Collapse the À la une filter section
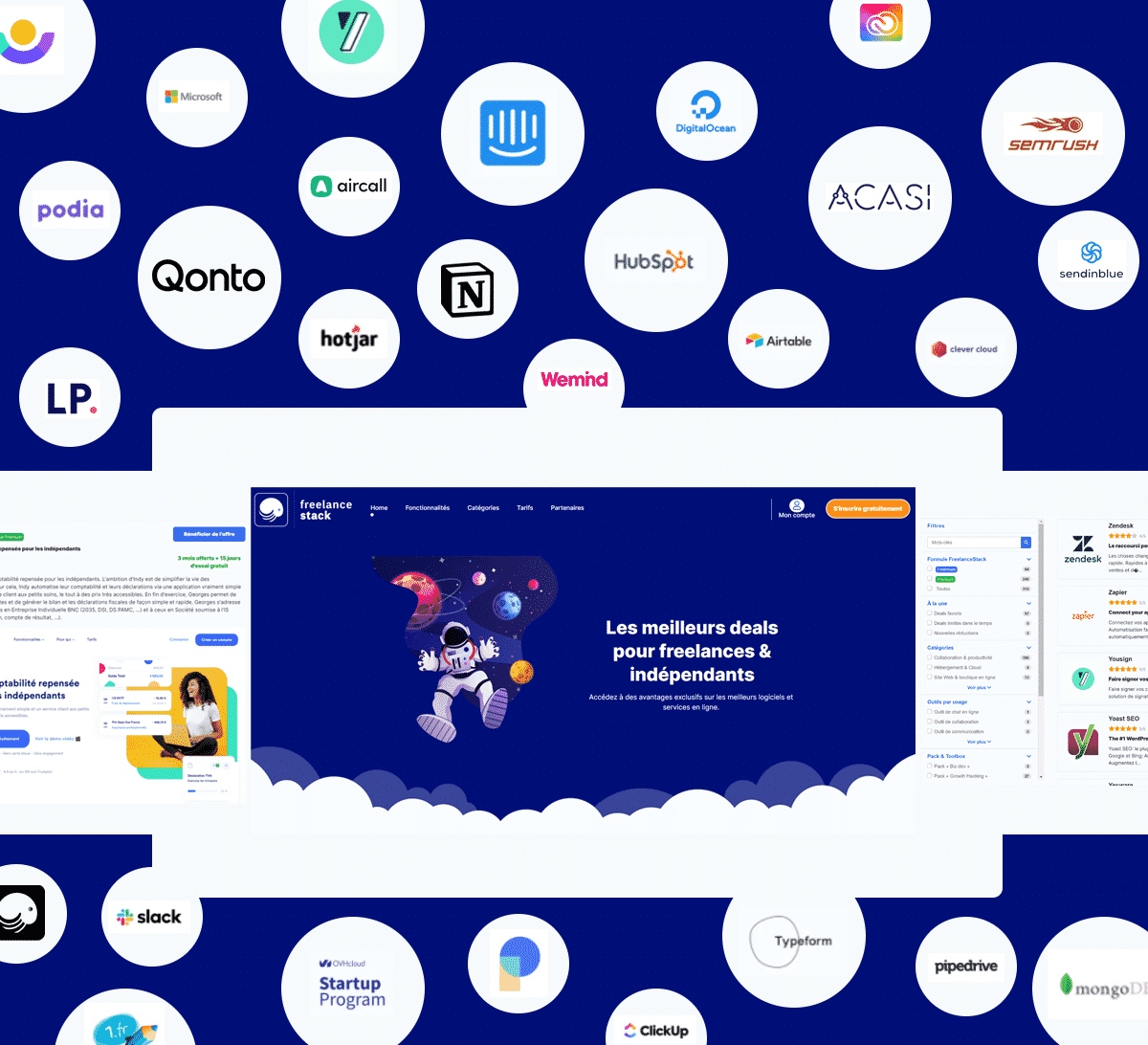 point(1028,603)
